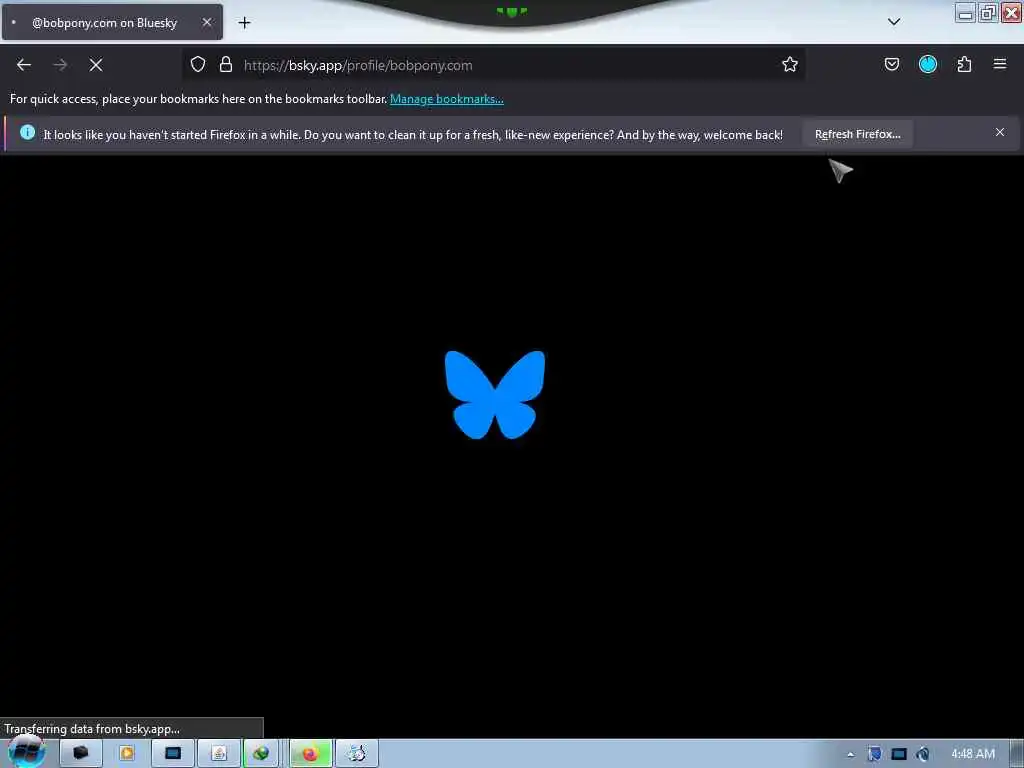The width and height of the screenshot is (1024, 768).
Task: Open the Windows Start orb
Action: pos(26,752)
